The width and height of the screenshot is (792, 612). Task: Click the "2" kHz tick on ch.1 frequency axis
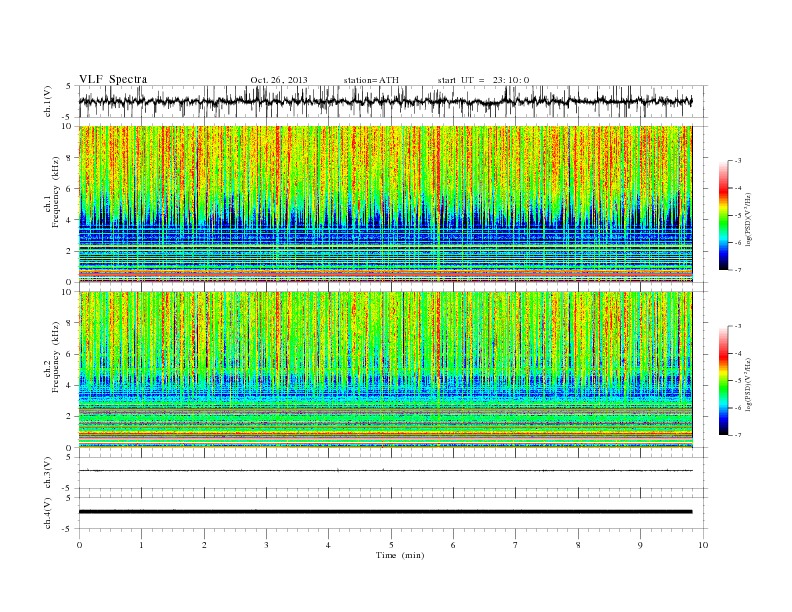70,251
